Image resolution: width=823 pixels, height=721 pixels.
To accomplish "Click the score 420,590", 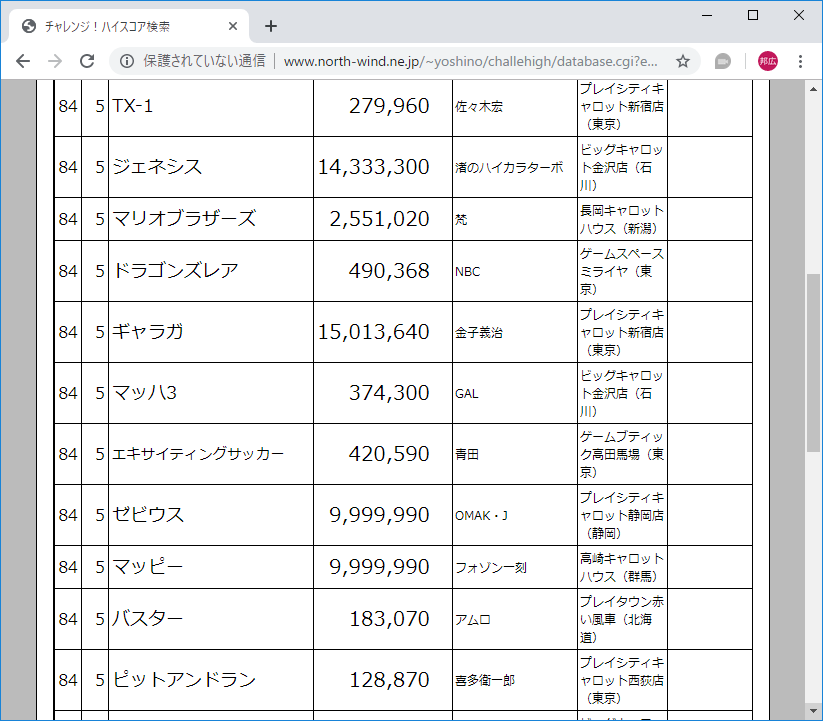I will point(389,453).
